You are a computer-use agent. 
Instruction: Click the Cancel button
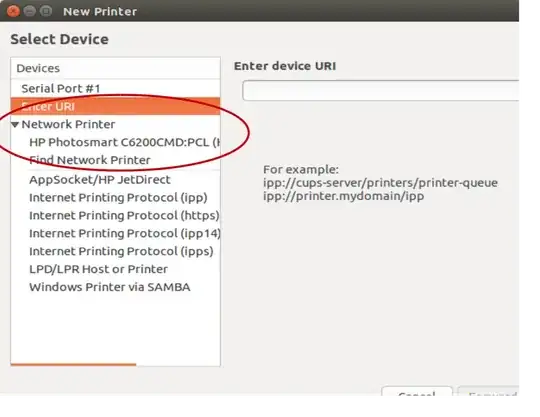click(x=417, y=392)
